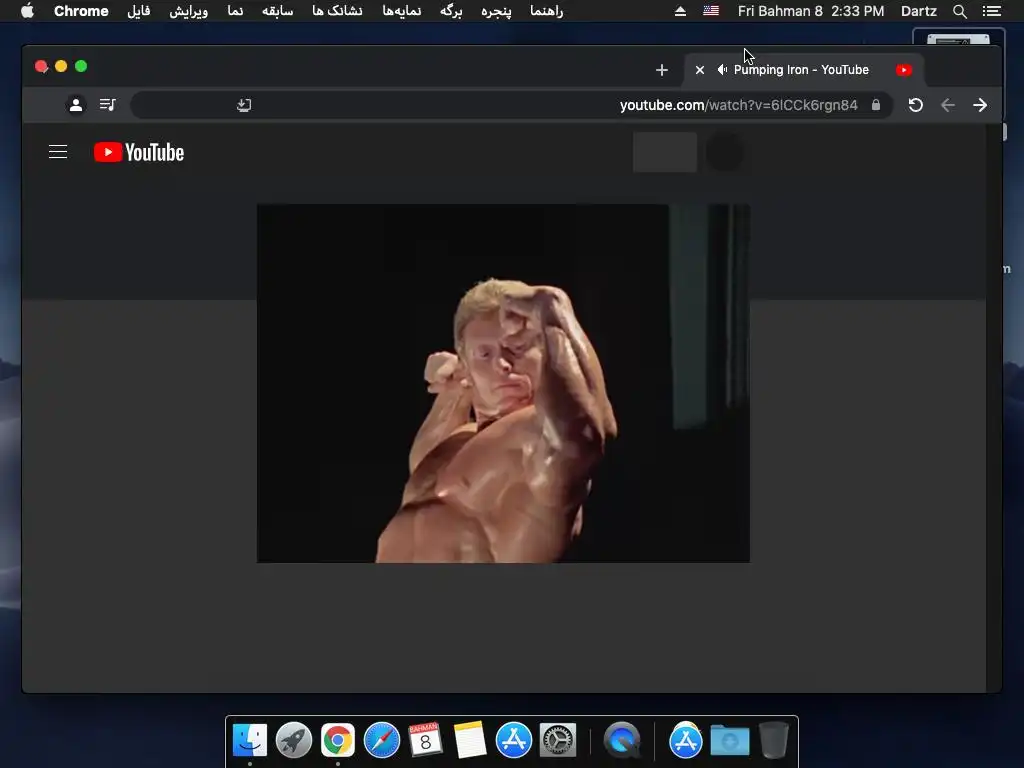
Task: Select the Pumping Iron - YouTube tab
Action: click(803, 70)
